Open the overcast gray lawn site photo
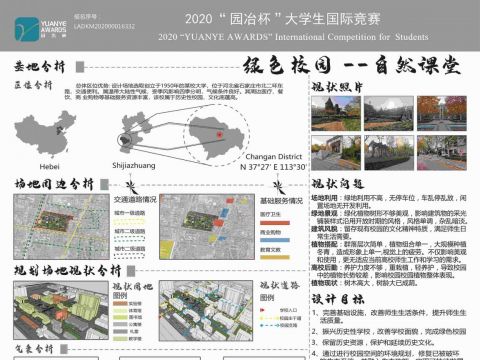 click(x=389, y=113)
